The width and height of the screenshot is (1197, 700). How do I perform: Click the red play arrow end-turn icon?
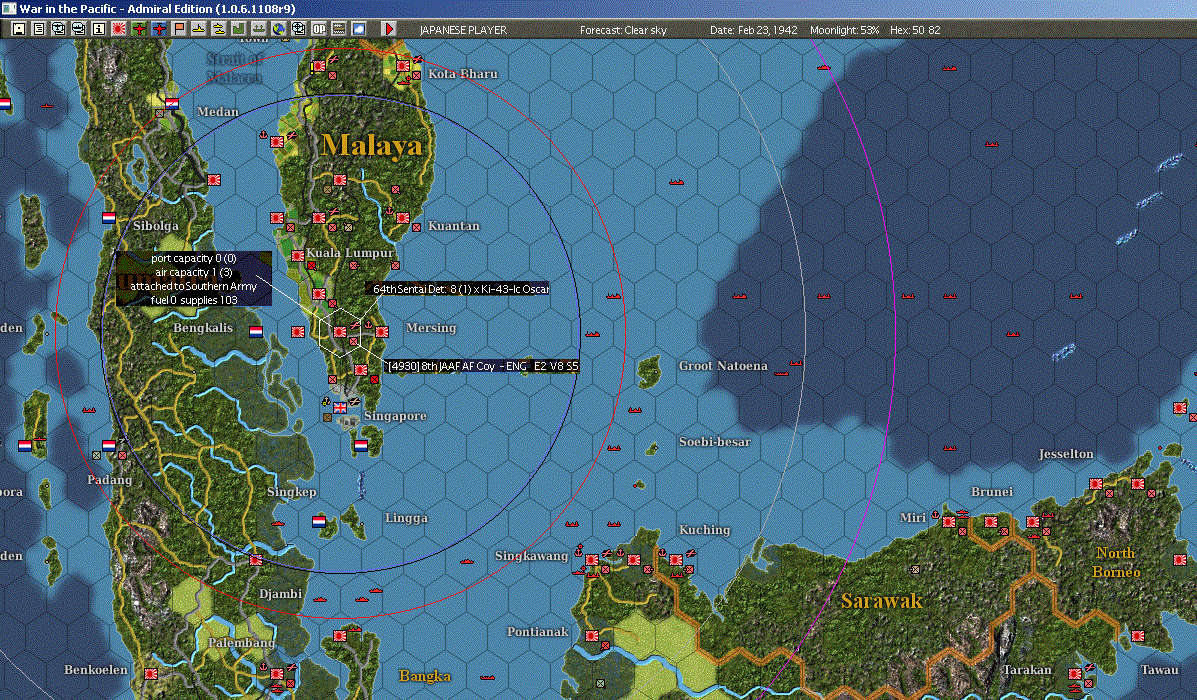tap(389, 29)
